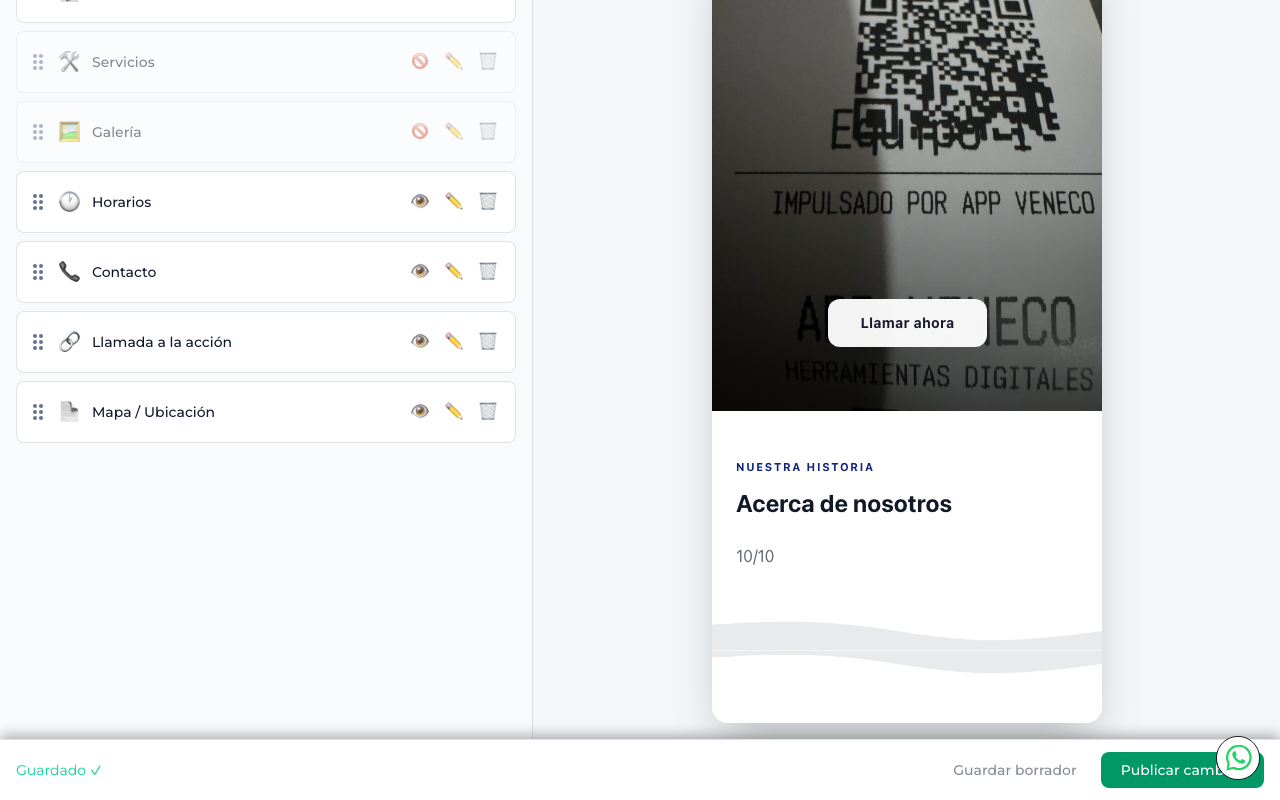Select the Servicios row label
The width and height of the screenshot is (1280, 800).
pyautogui.click(x=123, y=62)
